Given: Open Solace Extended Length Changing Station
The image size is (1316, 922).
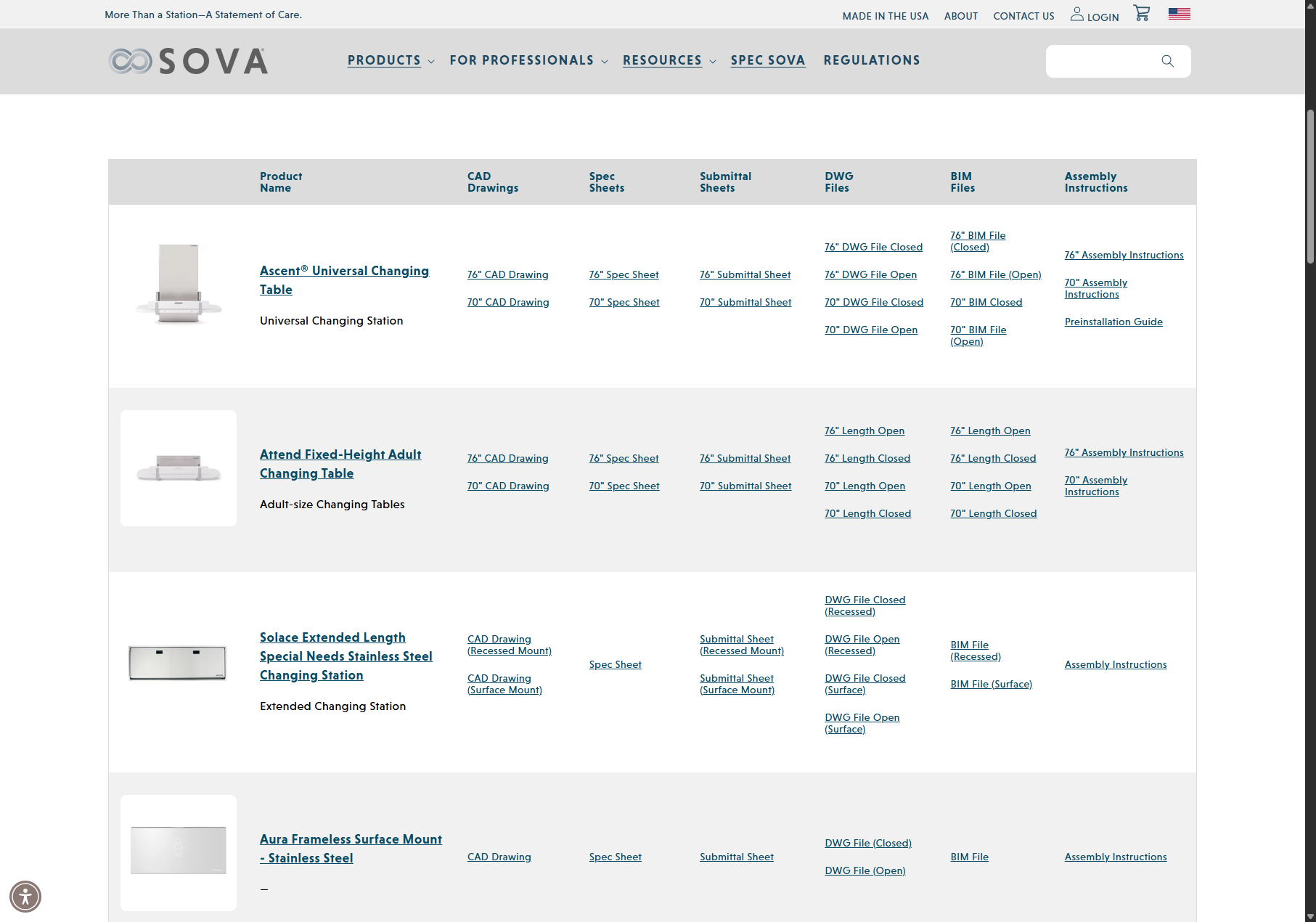Looking at the screenshot, I should [x=346, y=656].
